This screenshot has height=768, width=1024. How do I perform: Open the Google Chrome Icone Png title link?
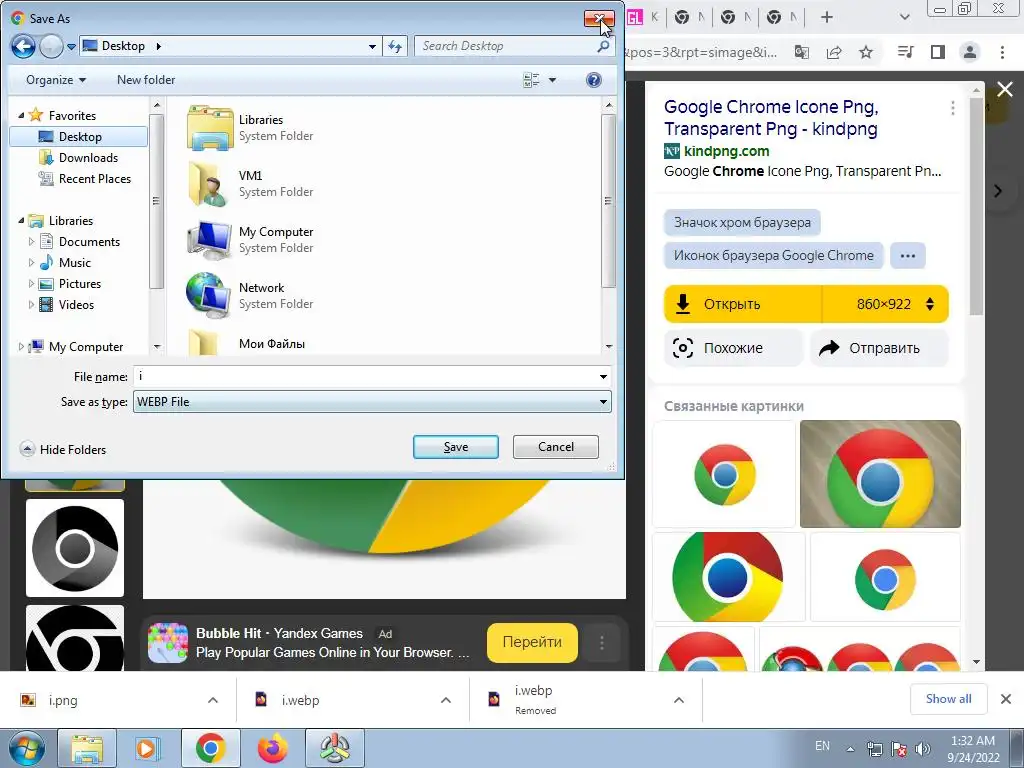tap(771, 118)
